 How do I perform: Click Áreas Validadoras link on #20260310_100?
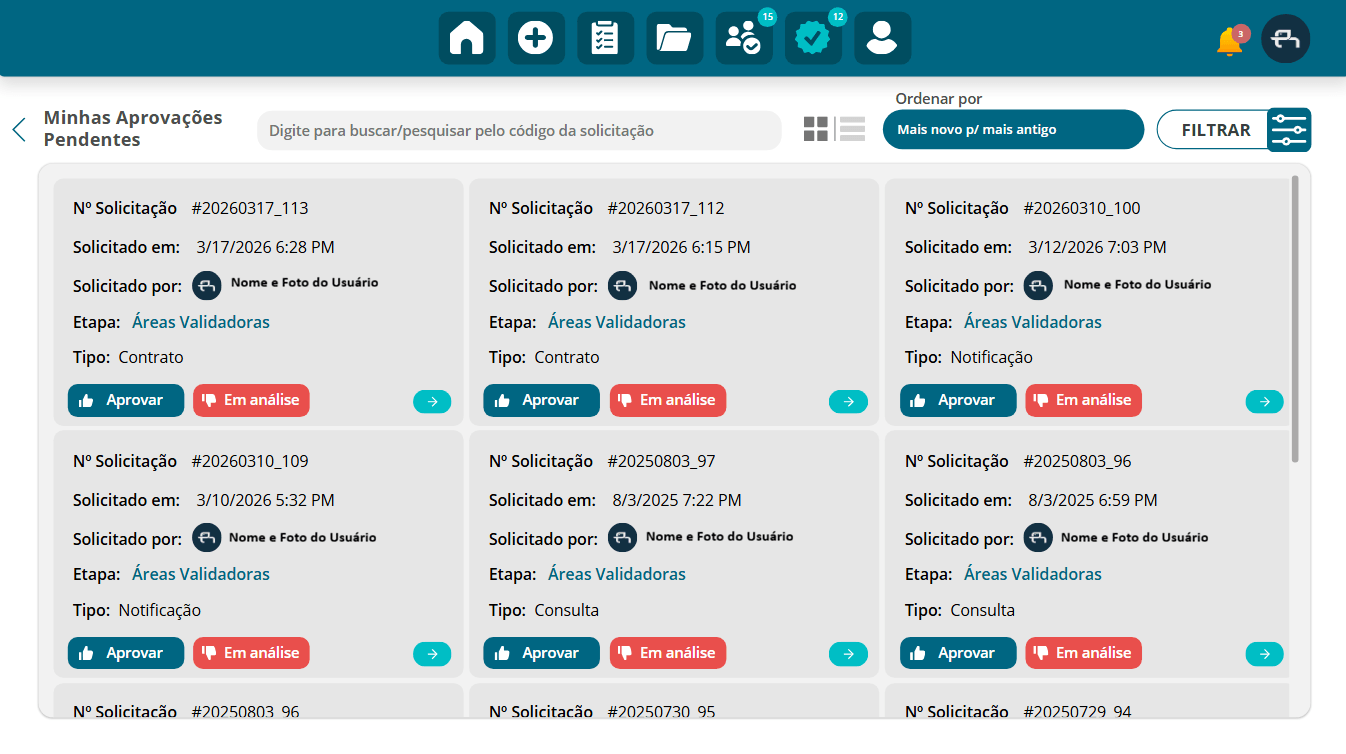[x=1033, y=322]
